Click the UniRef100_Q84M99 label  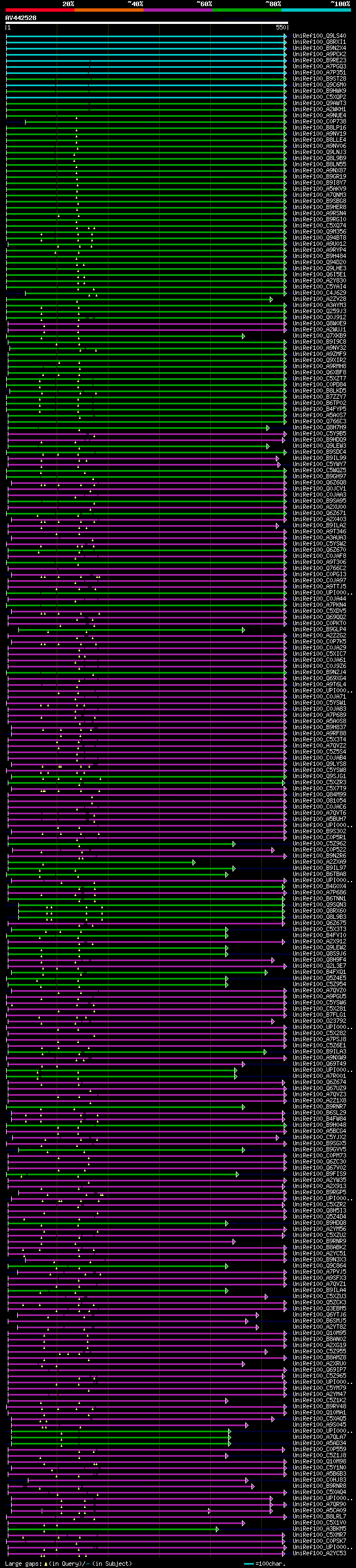[x=319, y=794]
